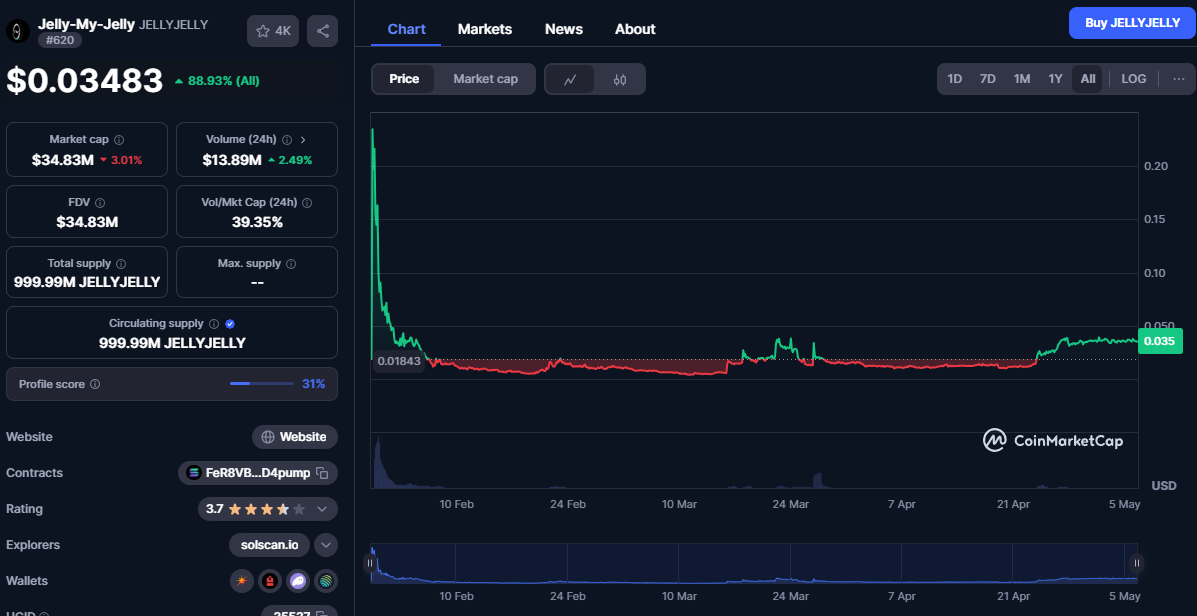The height and width of the screenshot is (616, 1197).
Task: Toggle the chart to Market cap
Action: [485, 79]
